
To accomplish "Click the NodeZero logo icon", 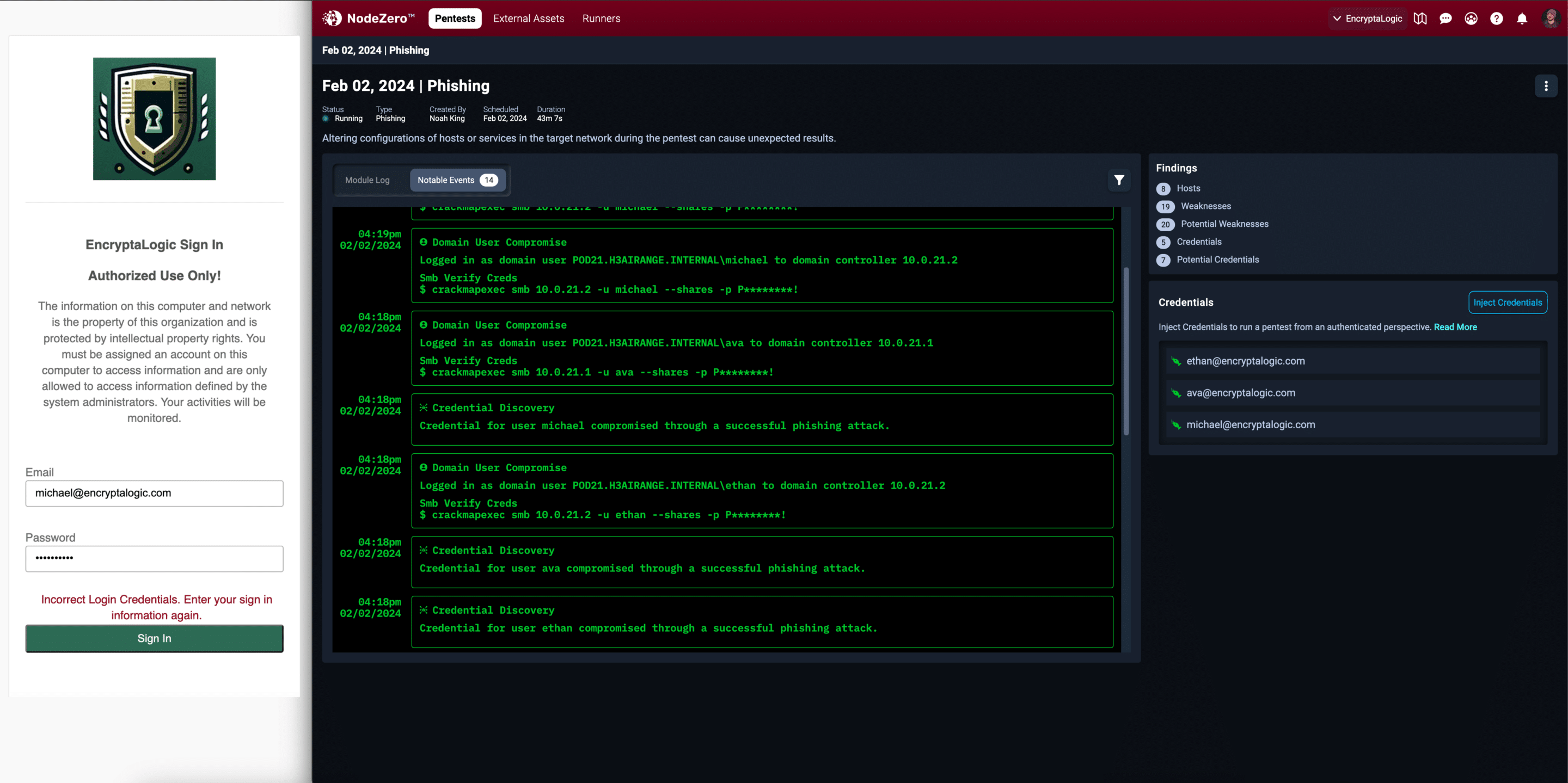I will coord(332,19).
